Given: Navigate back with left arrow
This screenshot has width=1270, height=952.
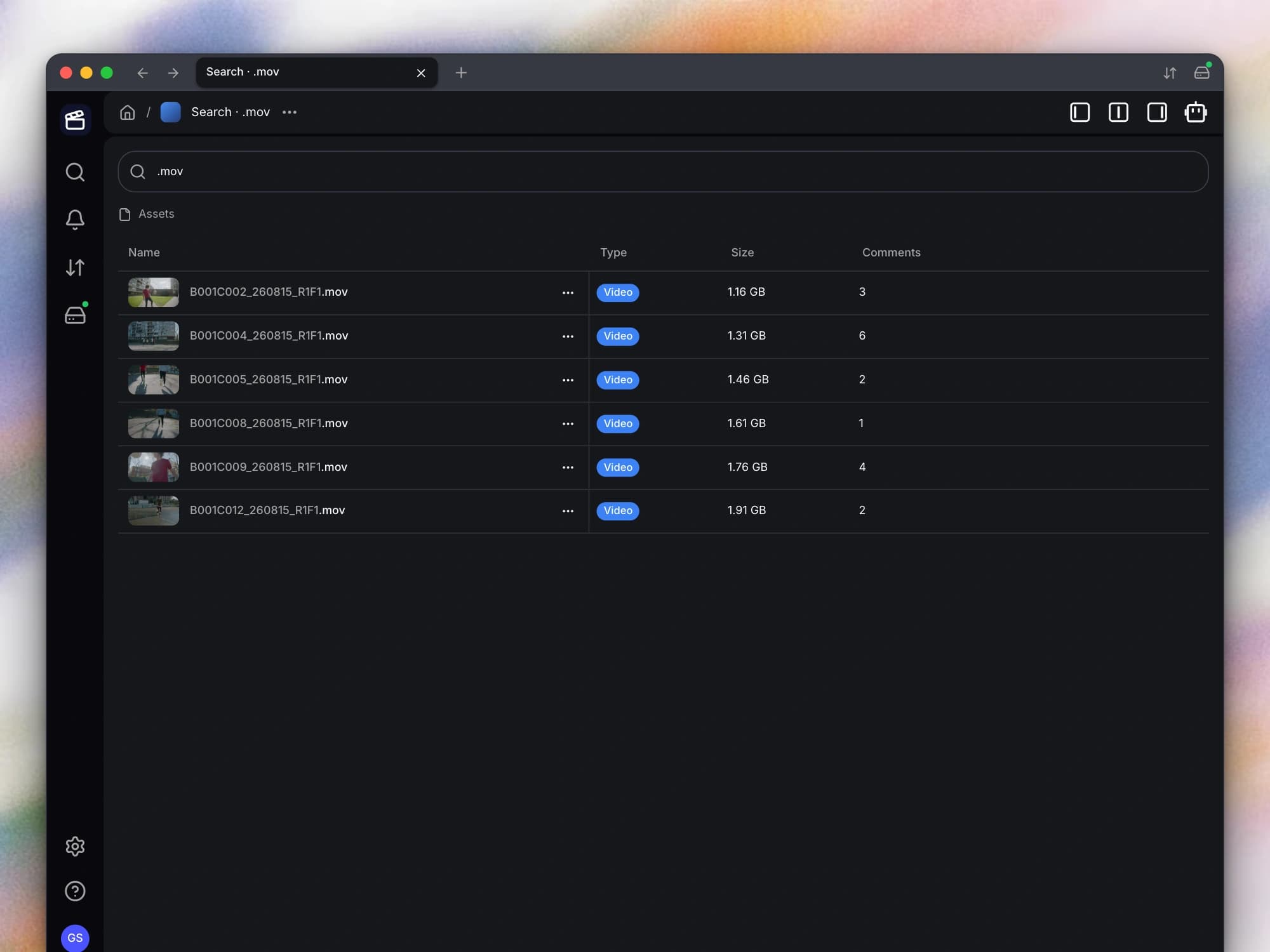Looking at the screenshot, I should pos(142,73).
